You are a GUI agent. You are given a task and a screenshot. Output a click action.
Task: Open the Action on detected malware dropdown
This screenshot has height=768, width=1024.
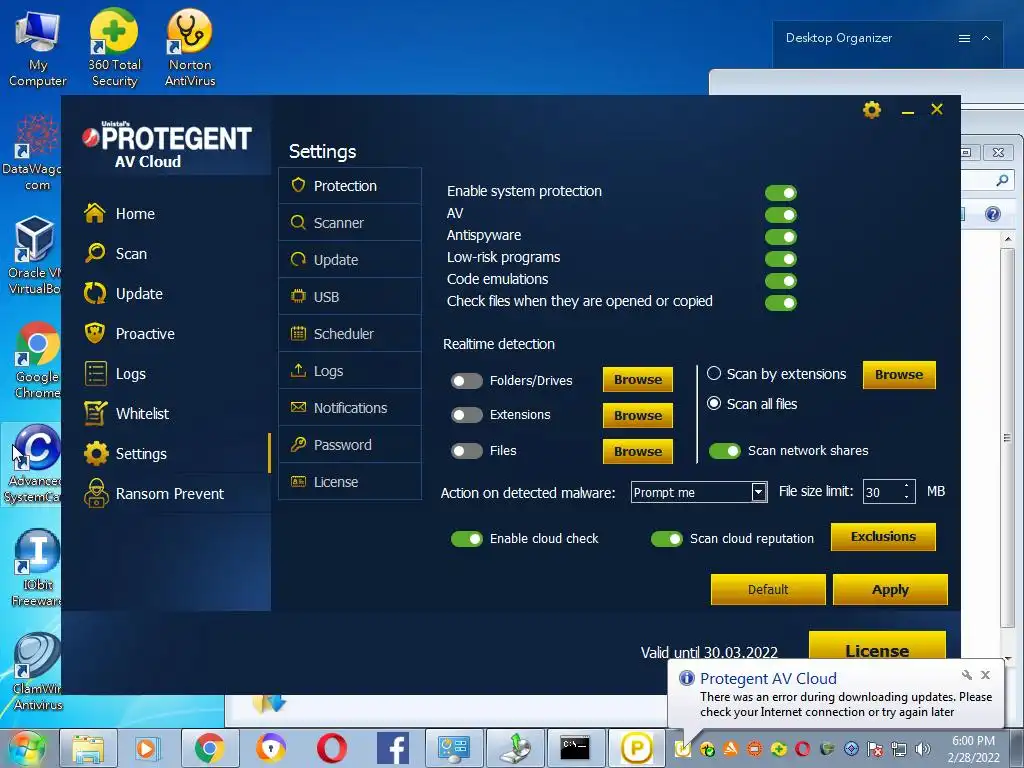pyautogui.click(x=699, y=492)
